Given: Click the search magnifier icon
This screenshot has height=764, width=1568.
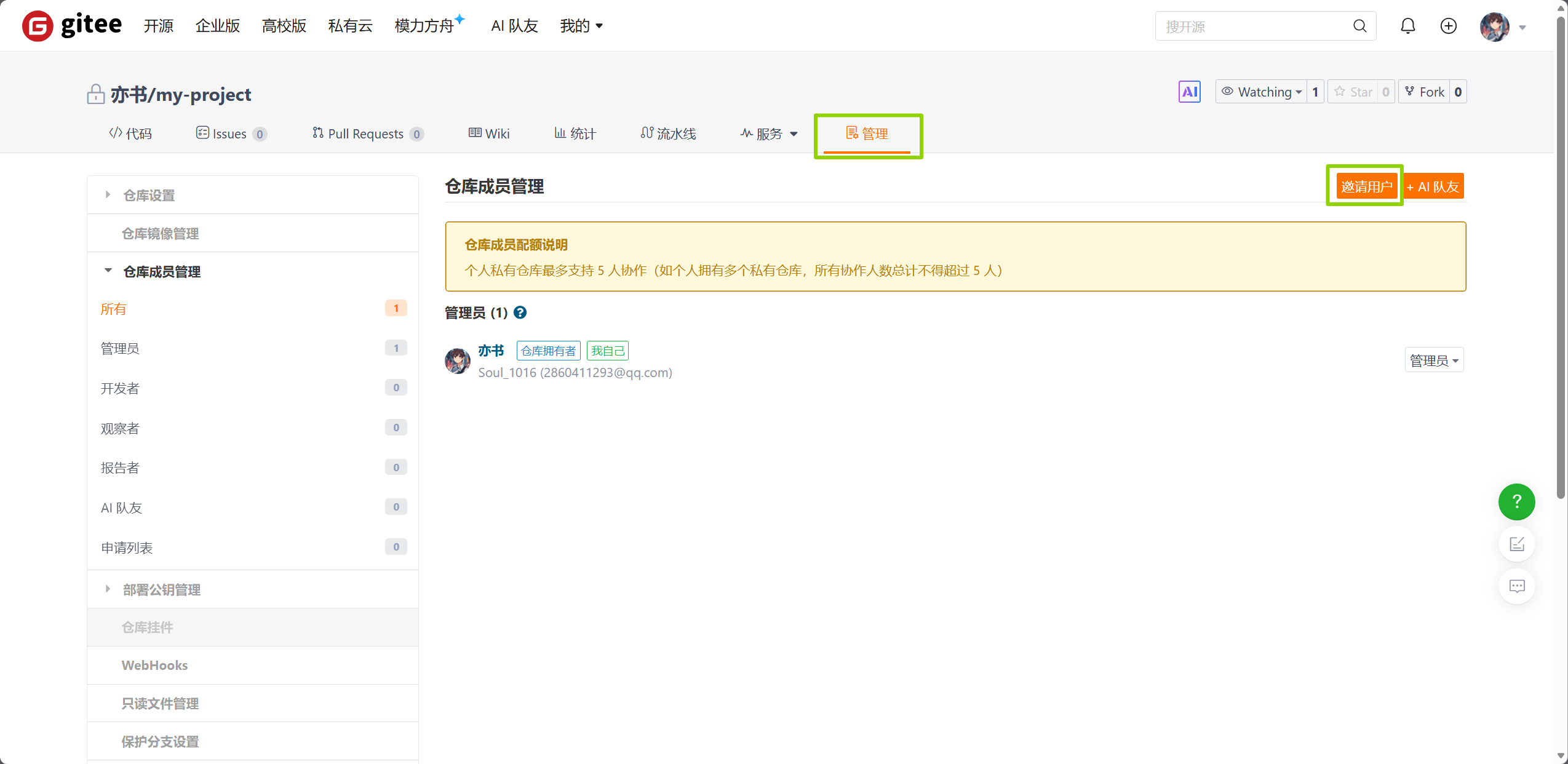Looking at the screenshot, I should 1359,26.
